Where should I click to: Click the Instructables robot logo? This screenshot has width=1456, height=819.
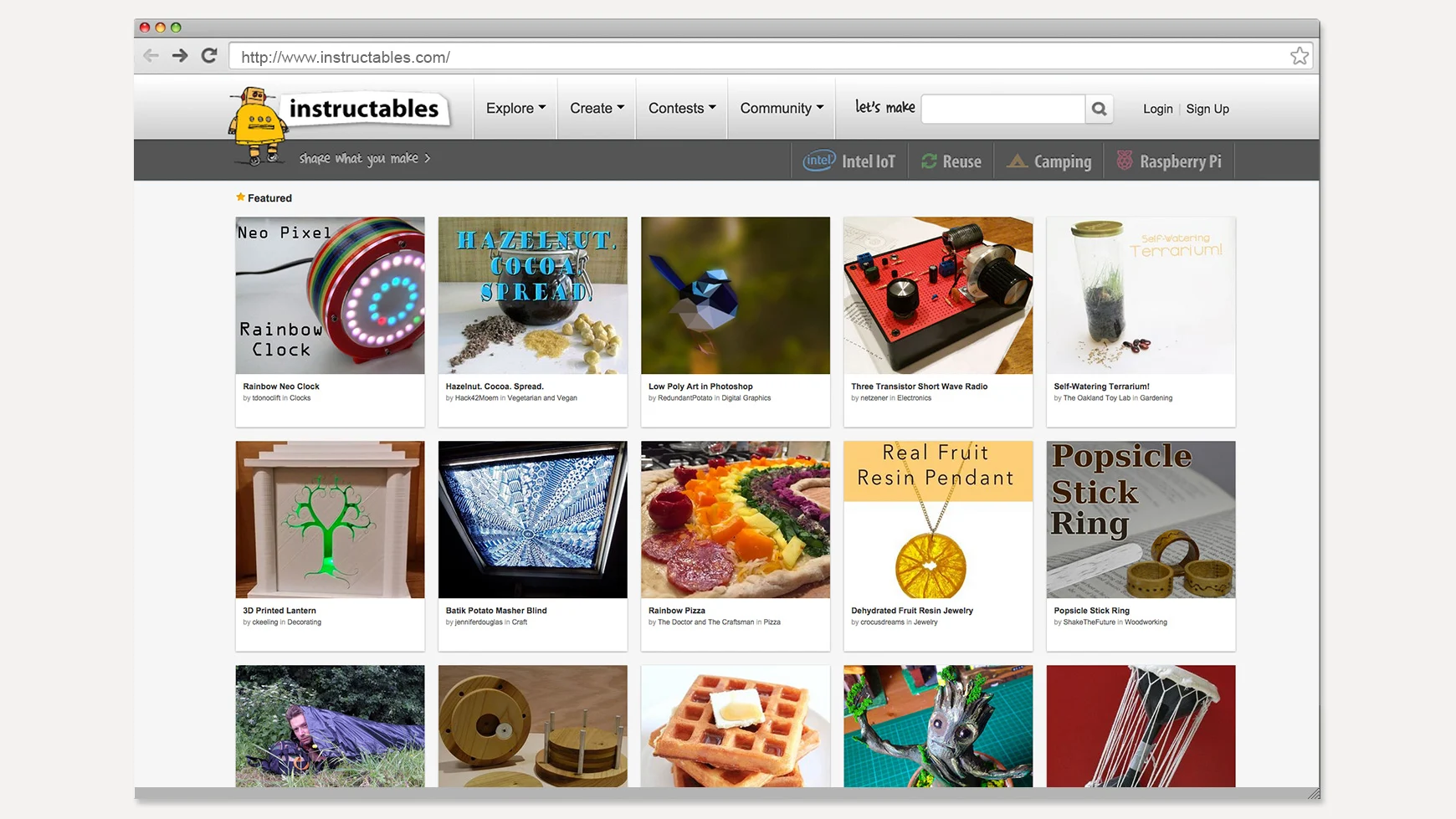pyautogui.click(x=258, y=125)
